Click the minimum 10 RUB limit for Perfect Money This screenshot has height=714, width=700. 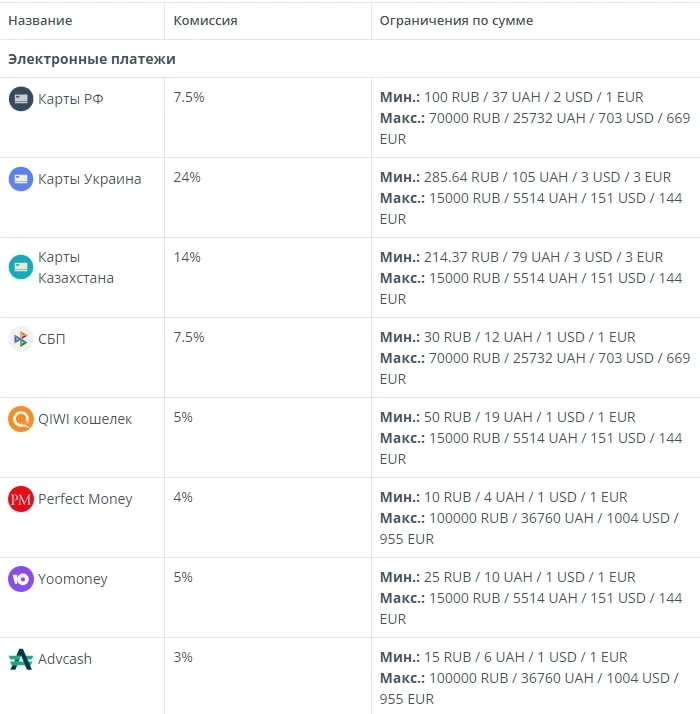pos(504,497)
